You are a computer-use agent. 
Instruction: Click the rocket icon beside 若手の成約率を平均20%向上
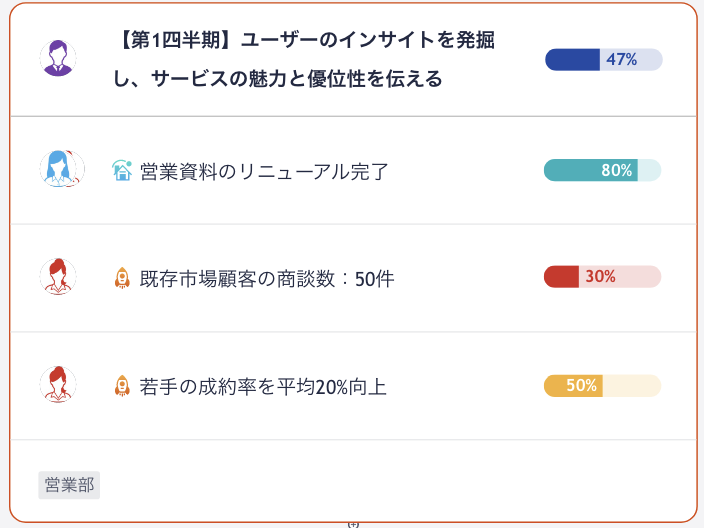pyautogui.click(x=122, y=386)
